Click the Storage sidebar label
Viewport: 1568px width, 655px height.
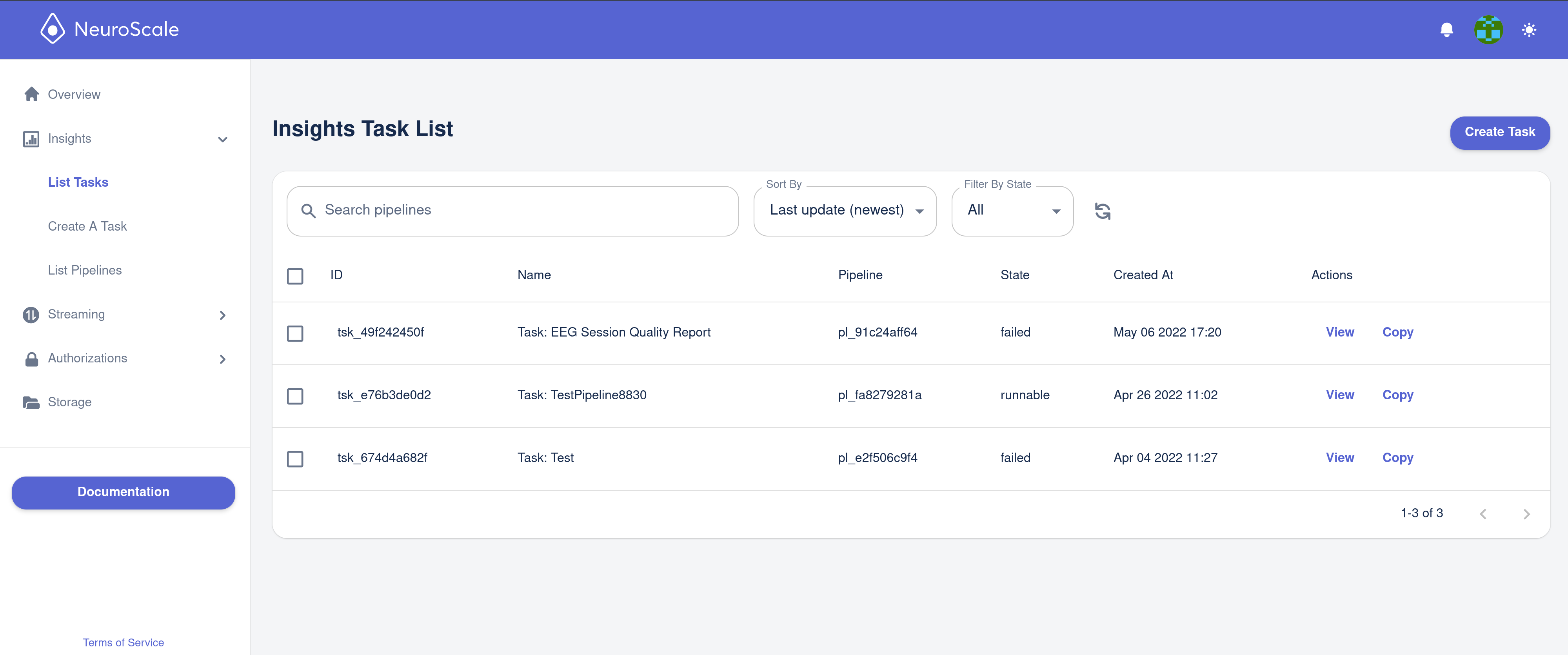(x=70, y=402)
